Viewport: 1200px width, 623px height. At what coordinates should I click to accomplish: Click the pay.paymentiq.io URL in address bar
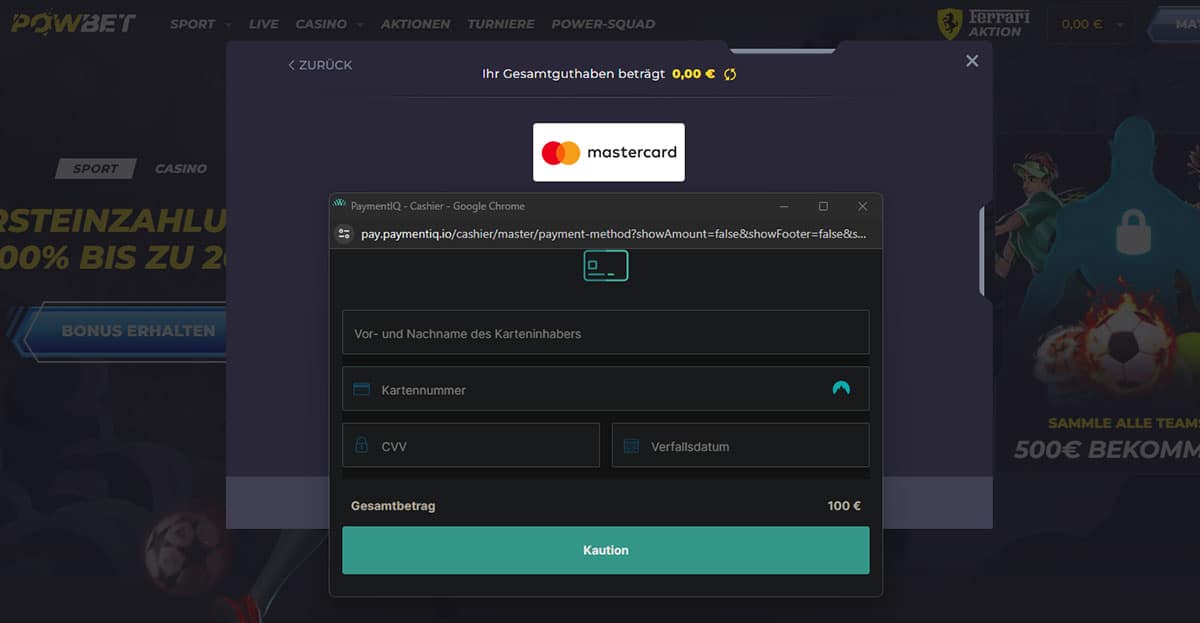click(x=613, y=234)
